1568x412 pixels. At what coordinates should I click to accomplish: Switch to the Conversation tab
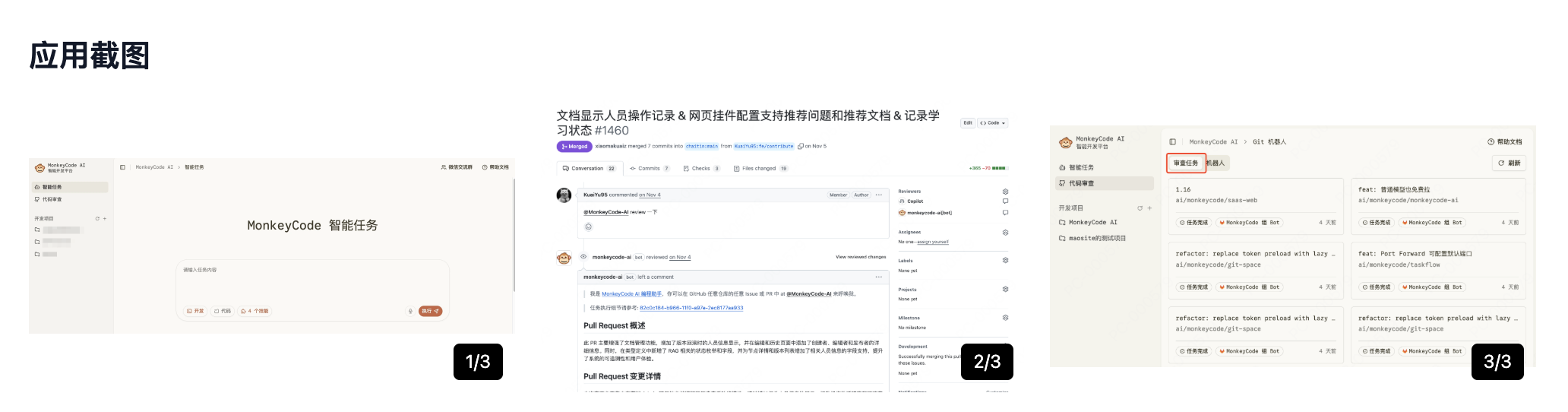(x=590, y=169)
